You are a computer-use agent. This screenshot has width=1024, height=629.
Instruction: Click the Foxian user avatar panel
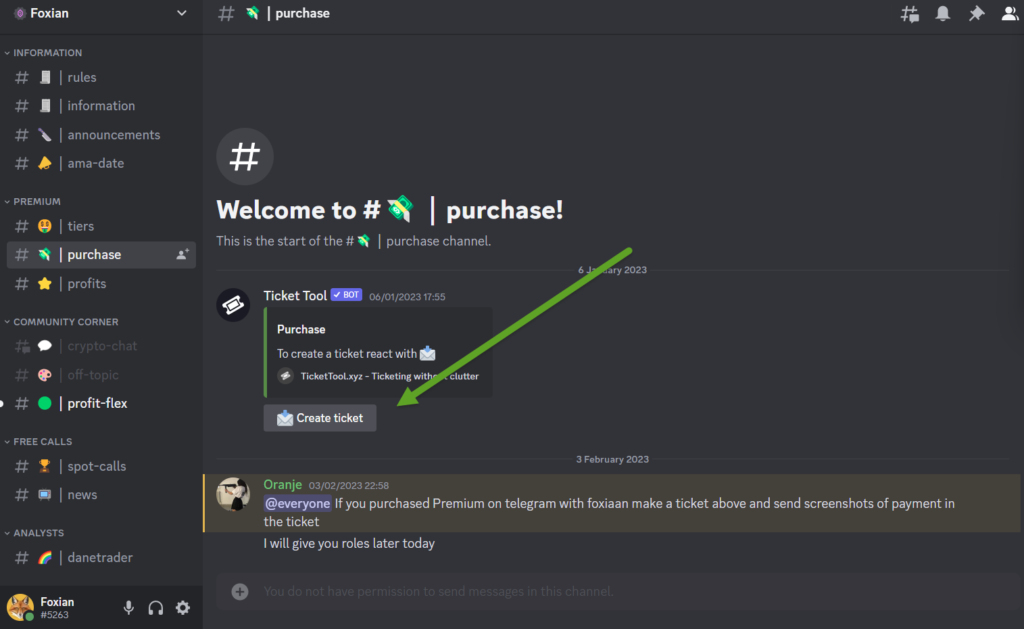tap(21, 607)
